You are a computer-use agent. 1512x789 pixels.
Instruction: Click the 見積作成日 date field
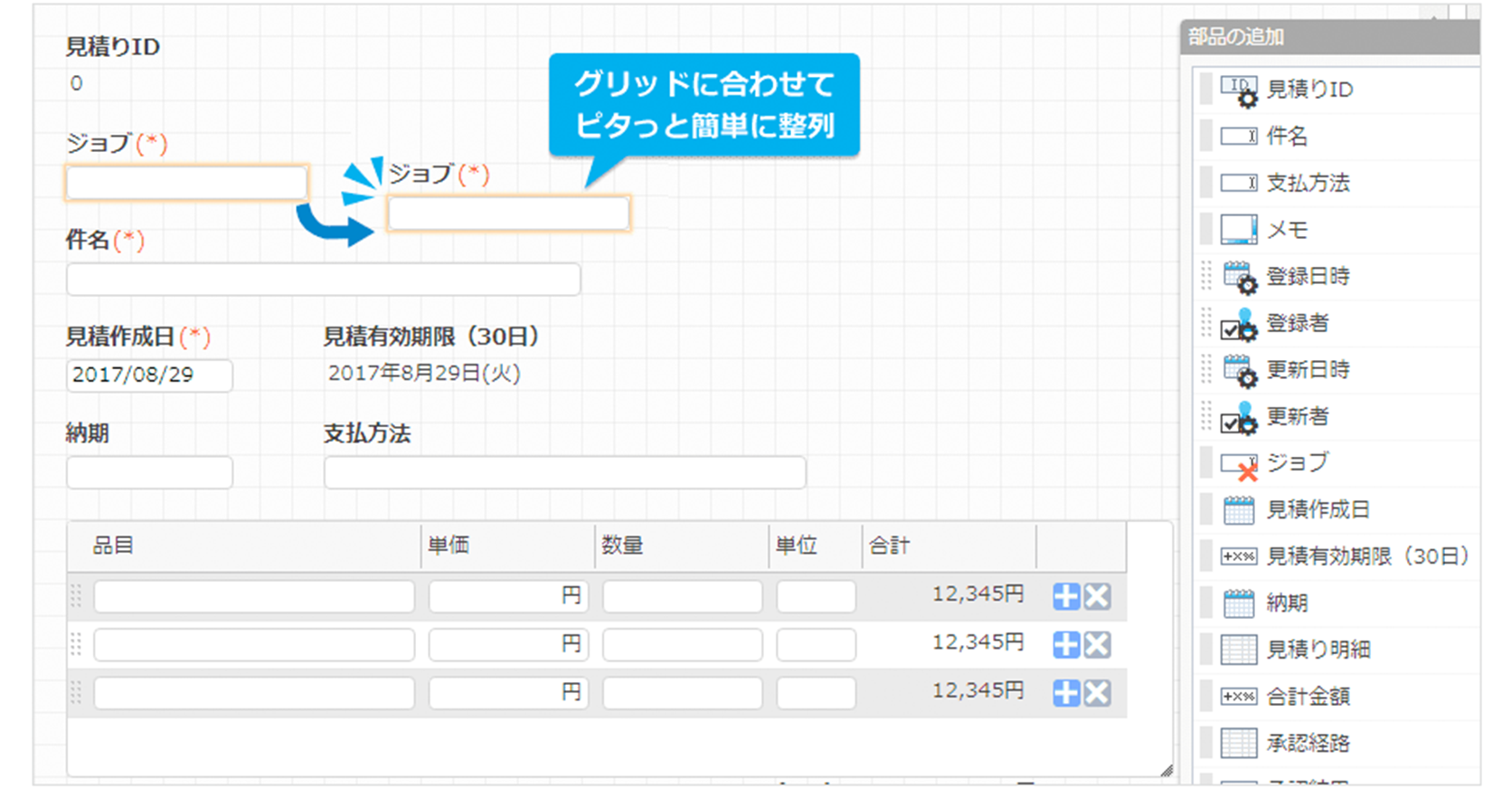point(149,375)
